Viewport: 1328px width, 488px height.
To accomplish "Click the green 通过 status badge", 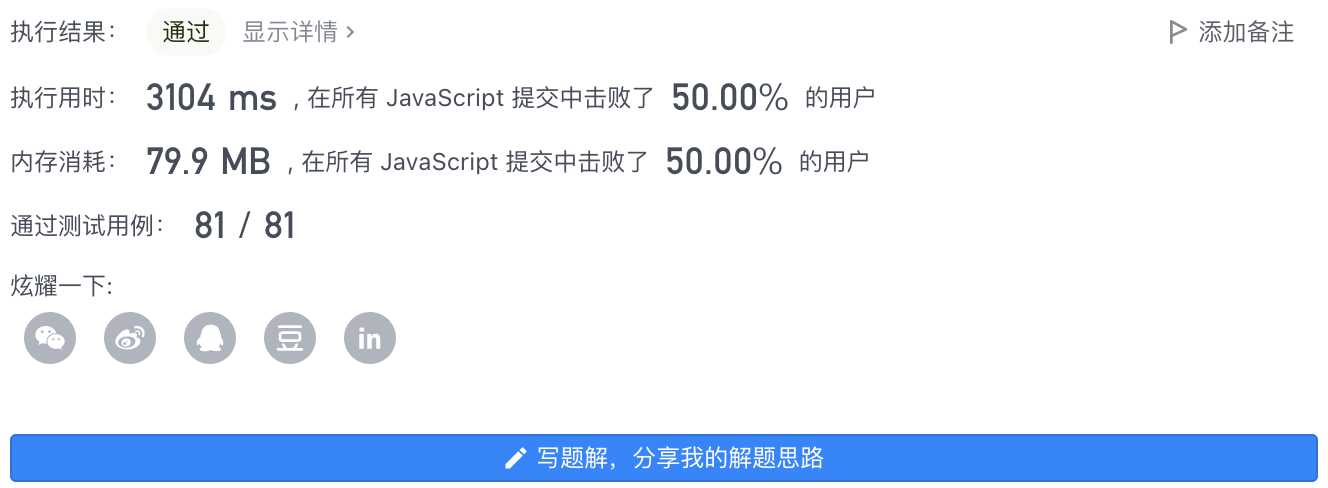I will click(186, 32).
